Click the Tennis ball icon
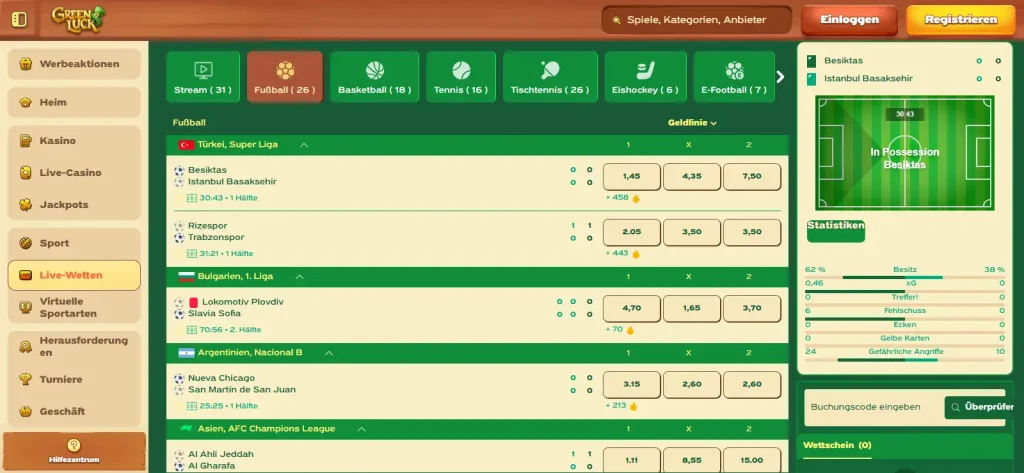This screenshot has width=1024, height=473. (461, 70)
